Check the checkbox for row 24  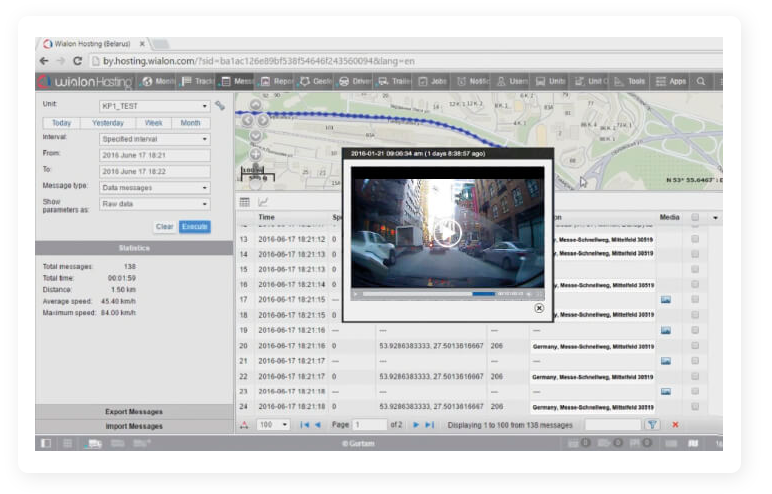coord(695,407)
